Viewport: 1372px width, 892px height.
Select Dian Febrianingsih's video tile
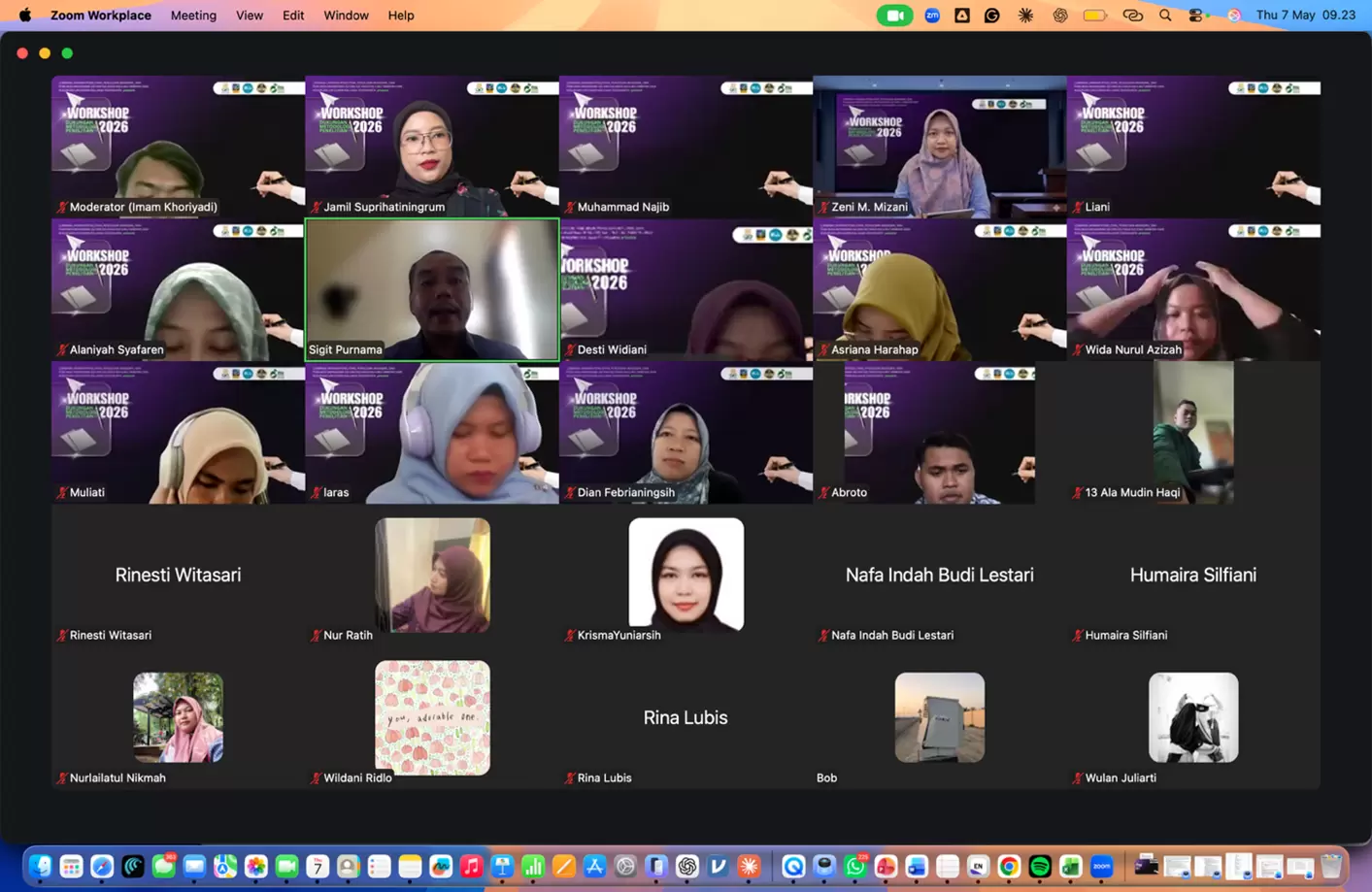coord(686,432)
